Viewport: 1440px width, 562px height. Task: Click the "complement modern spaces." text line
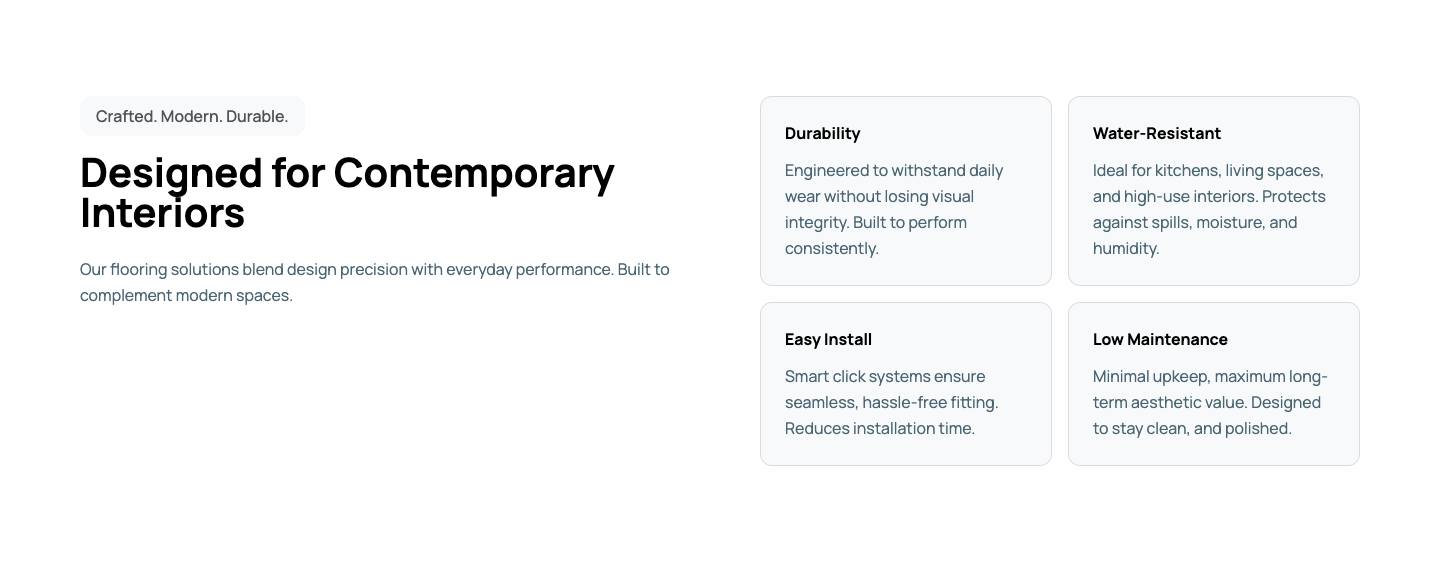(186, 296)
